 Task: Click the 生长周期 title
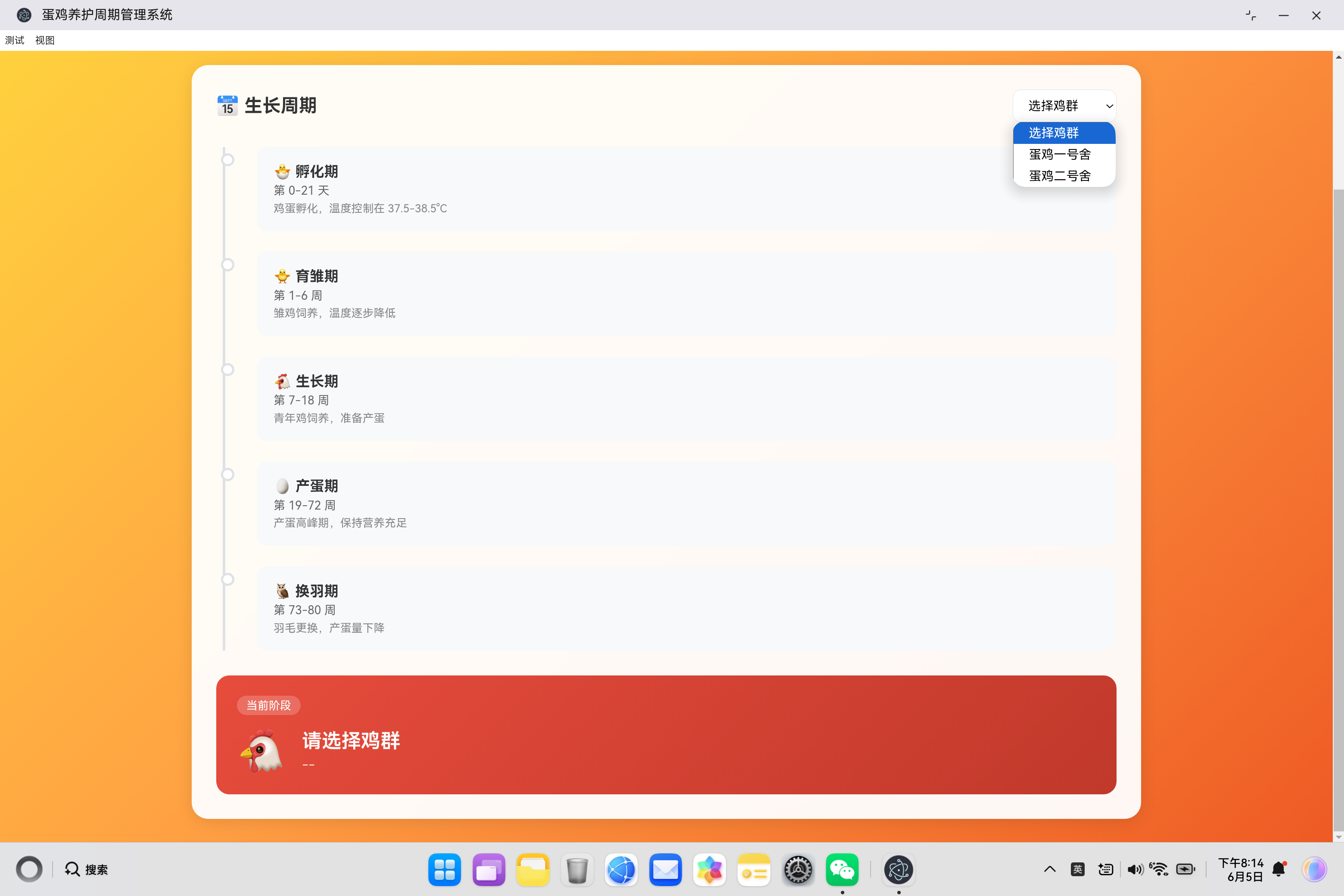tap(280, 106)
